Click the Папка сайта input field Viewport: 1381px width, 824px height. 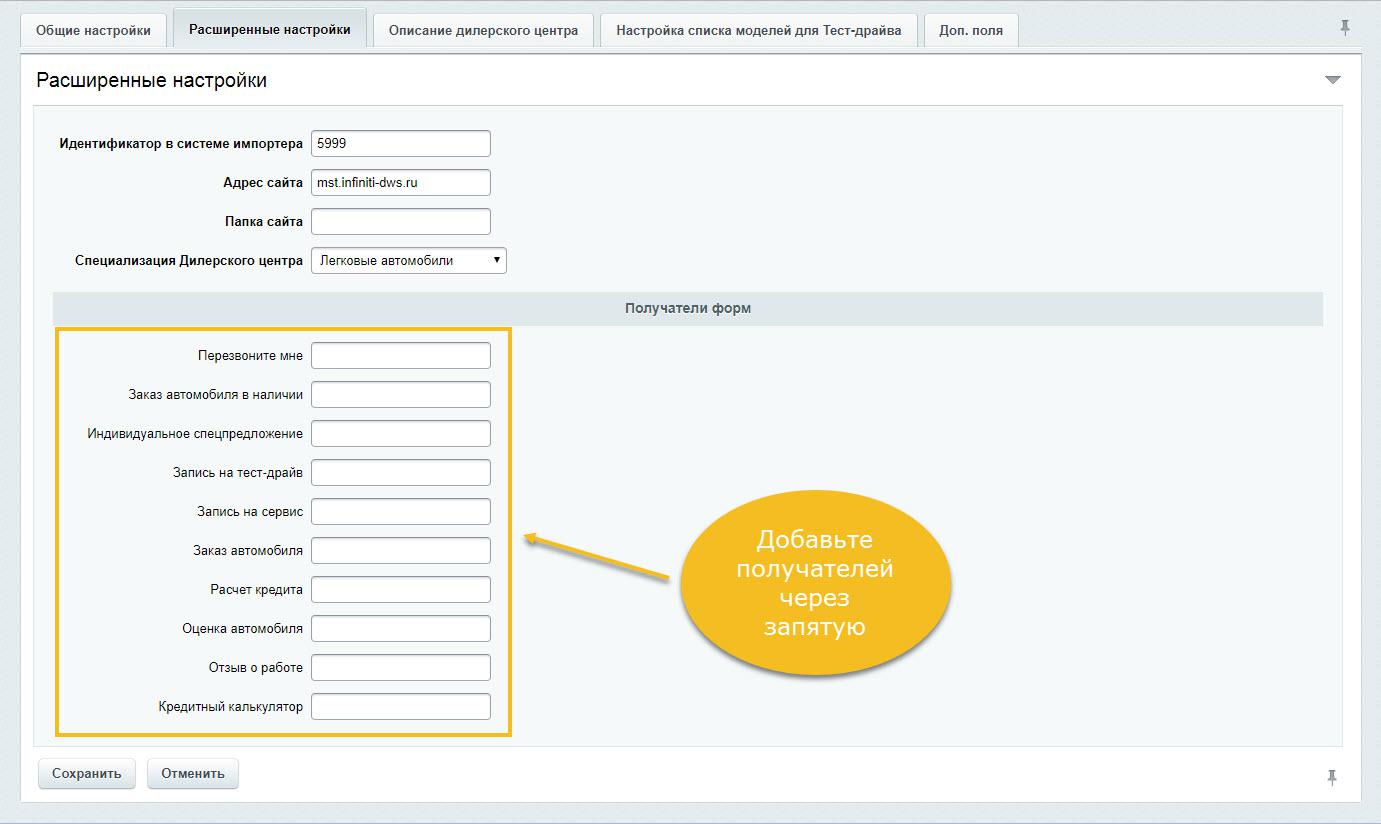coord(401,221)
